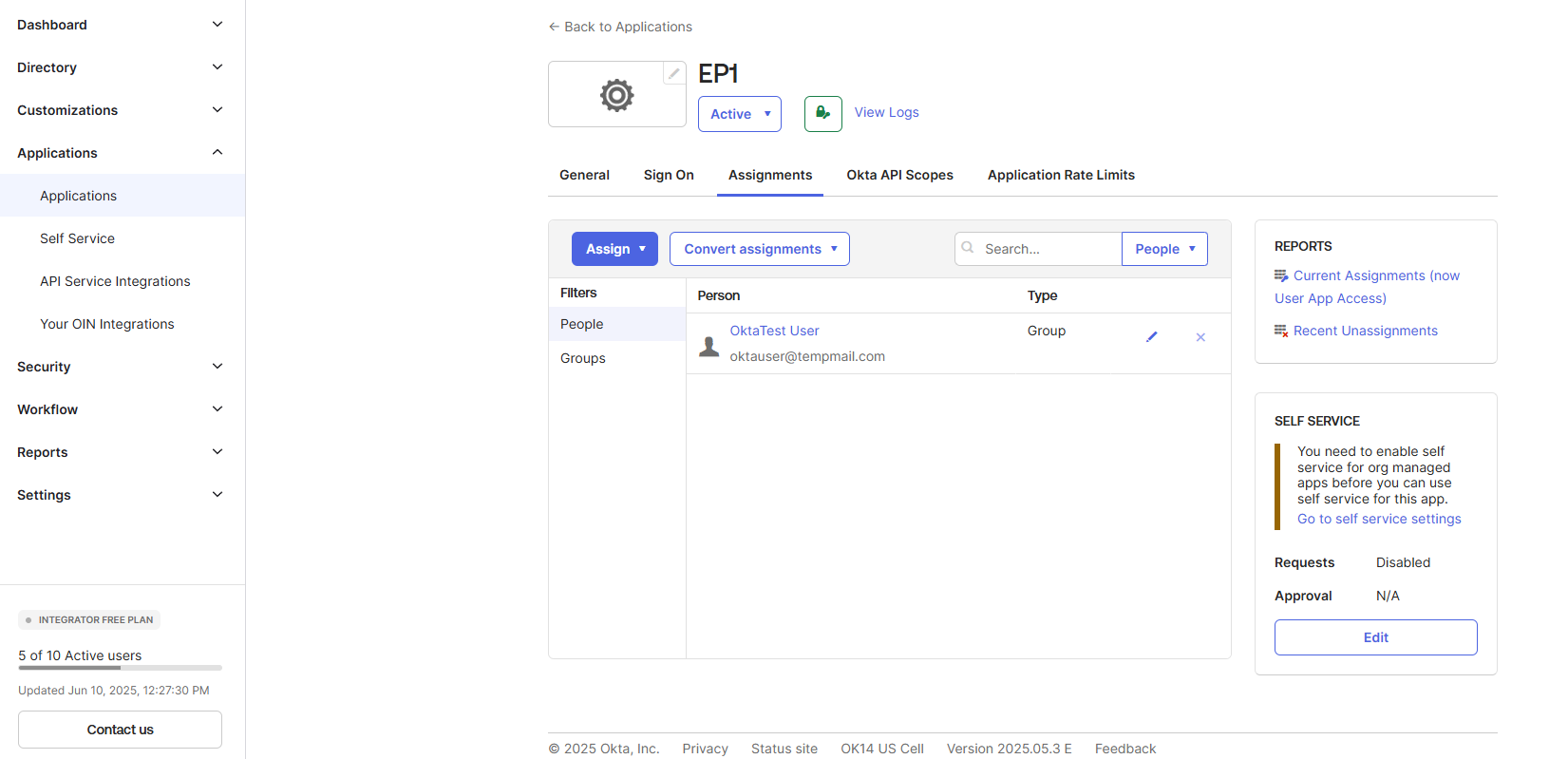Click the green lock provisioning icon button

pyautogui.click(x=823, y=114)
